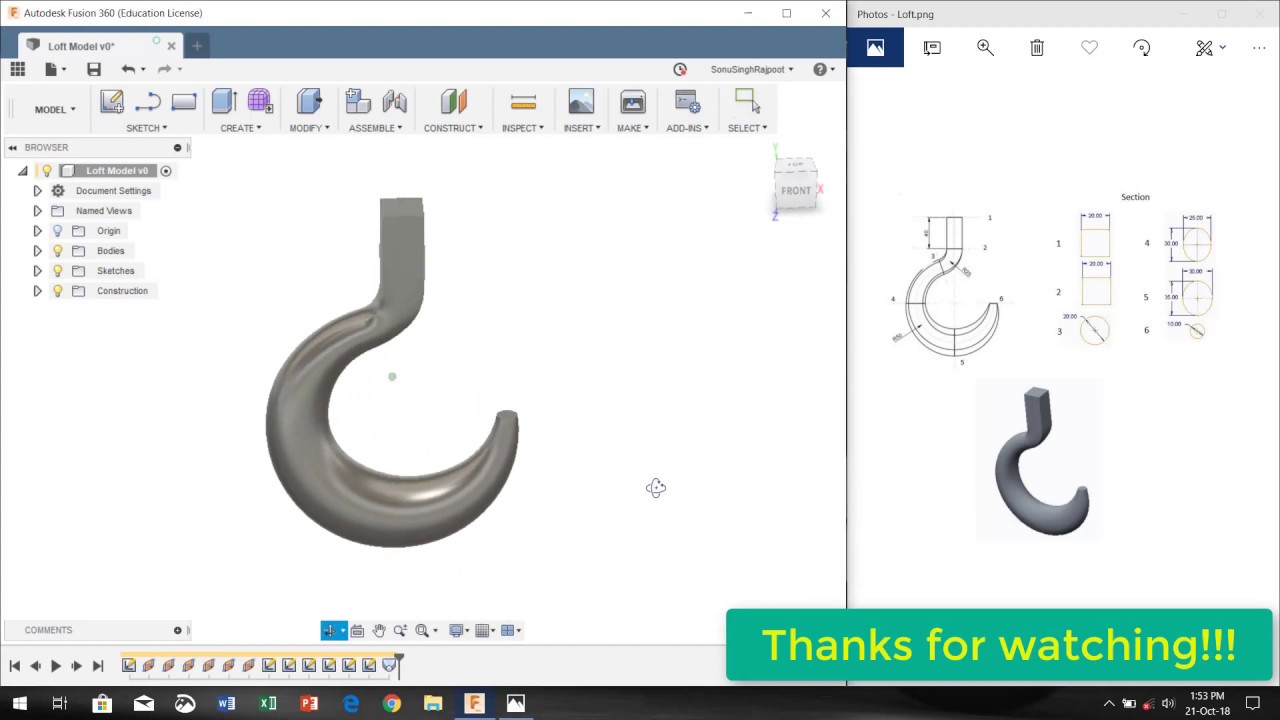Image resolution: width=1280 pixels, height=720 pixels.
Task: Click the FRONT face of view cube
Action: tap(796, 190)
